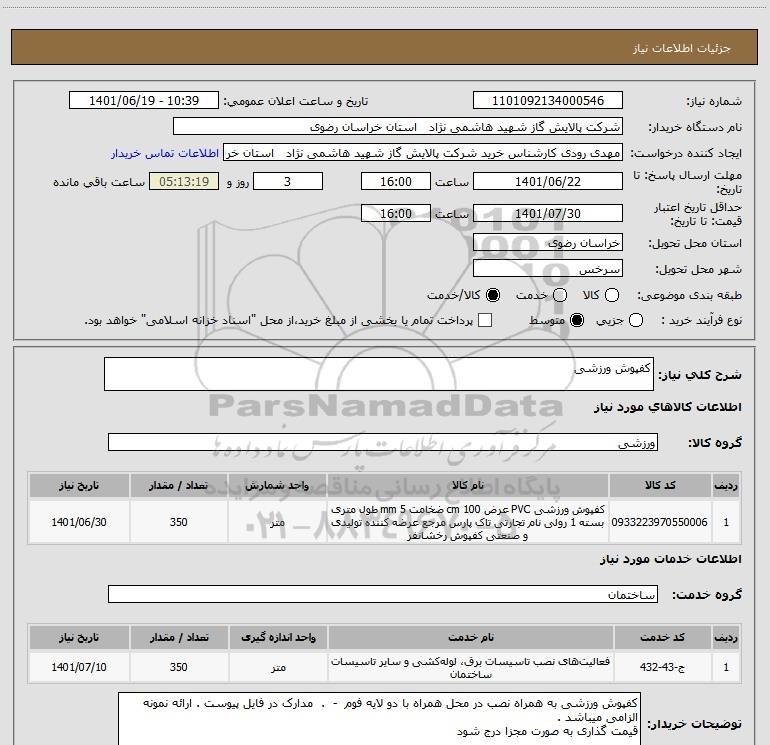Viewport: 770px width, 745px height.
Task: Click the واحد شمارش column header
Action: 277,486
